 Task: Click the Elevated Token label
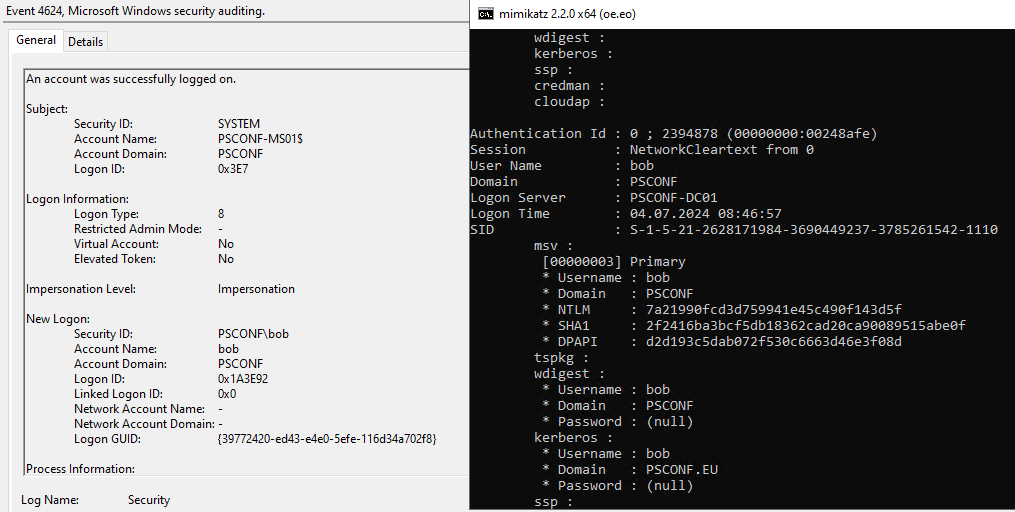[x=115, y=258]
